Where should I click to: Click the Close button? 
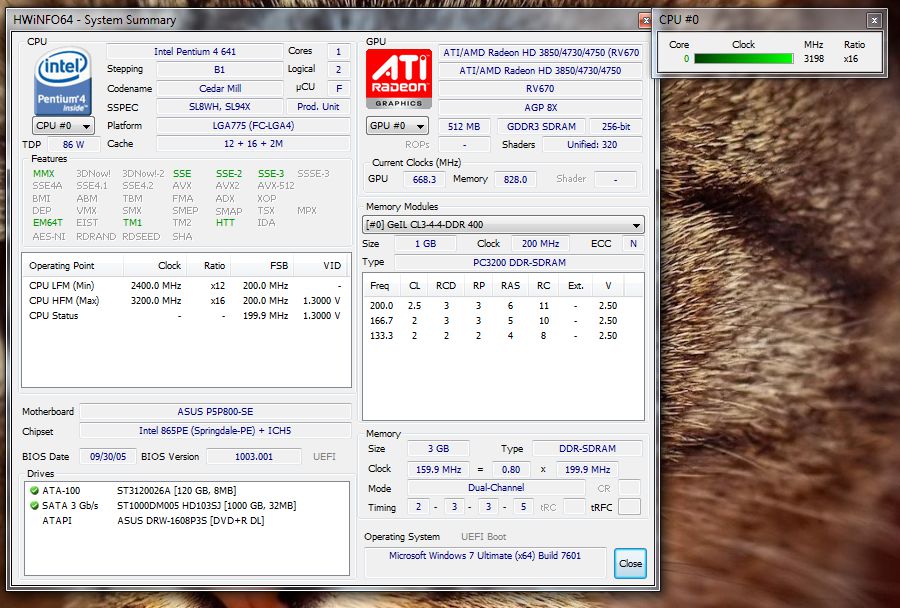point(630,563)
